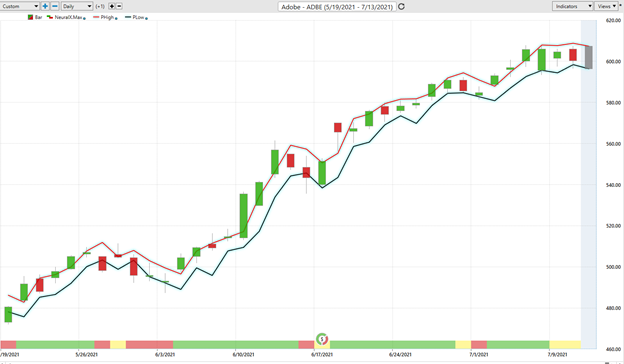The image size is (624, 364).
Task: Click the settings dot next to NeuralX.Max
Action: click(x=84, y=19)
